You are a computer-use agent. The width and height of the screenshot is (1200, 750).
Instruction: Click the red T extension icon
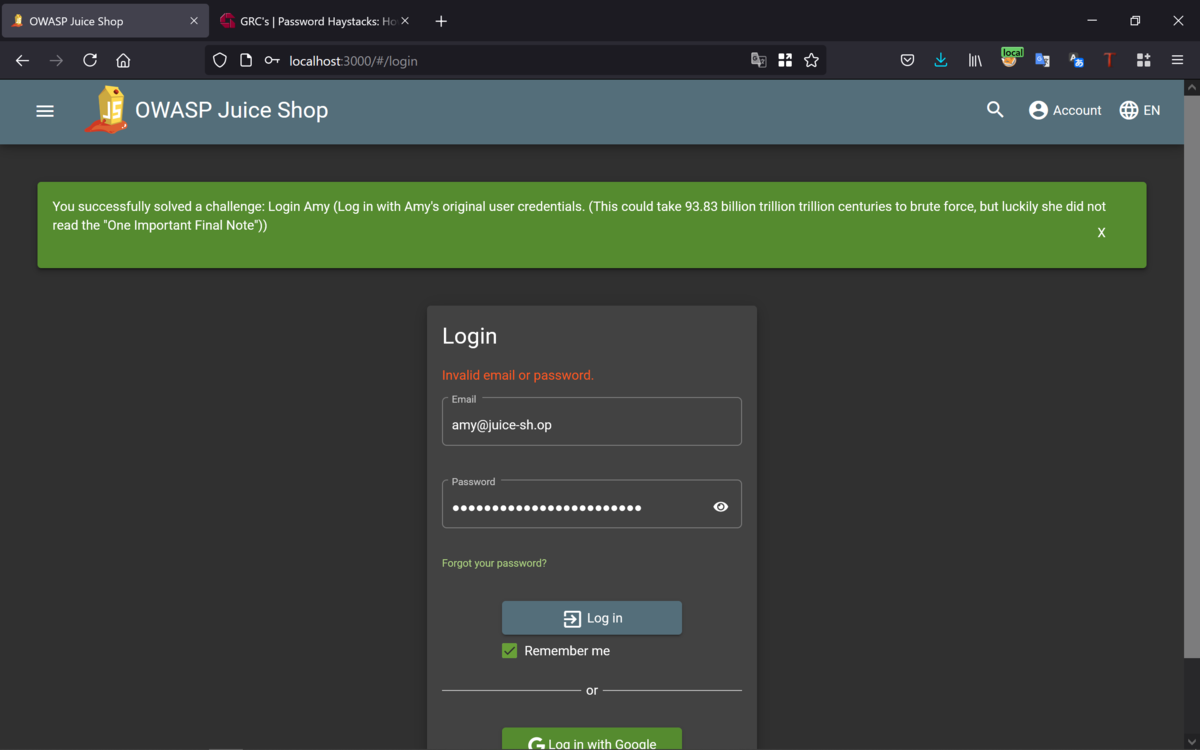click(1109, 61)
